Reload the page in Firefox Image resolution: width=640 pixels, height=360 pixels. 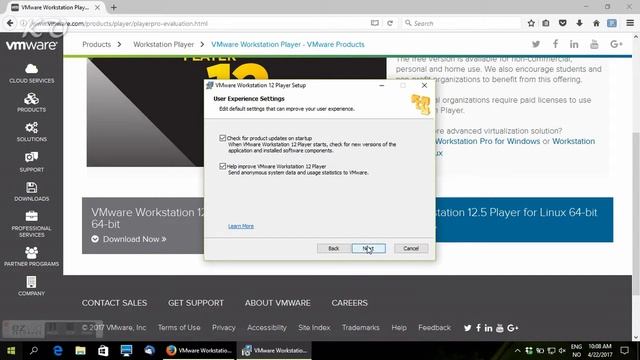pos(390,23)
